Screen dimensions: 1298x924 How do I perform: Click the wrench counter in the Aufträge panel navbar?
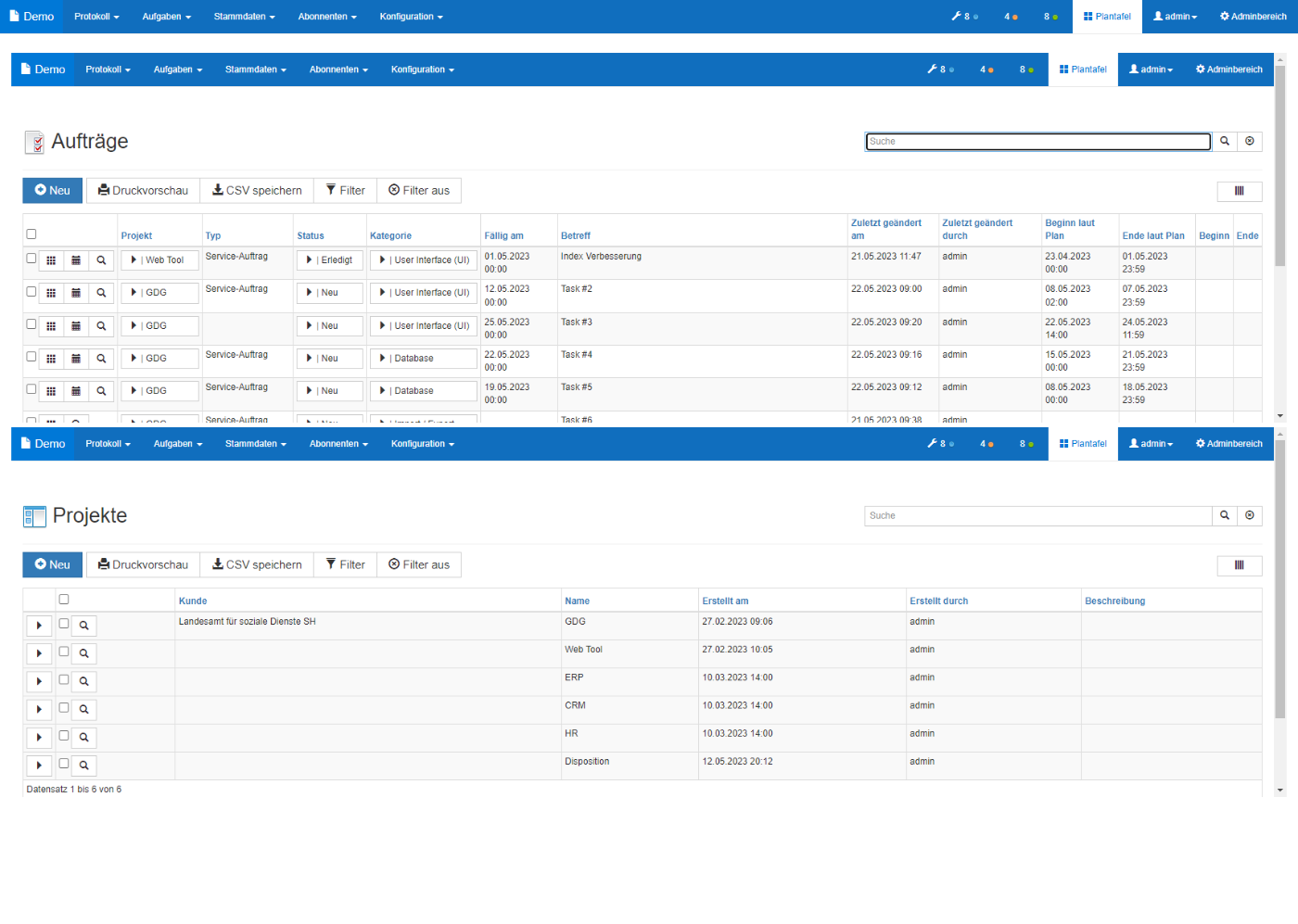pyautogui.click(x=941, y=70)
